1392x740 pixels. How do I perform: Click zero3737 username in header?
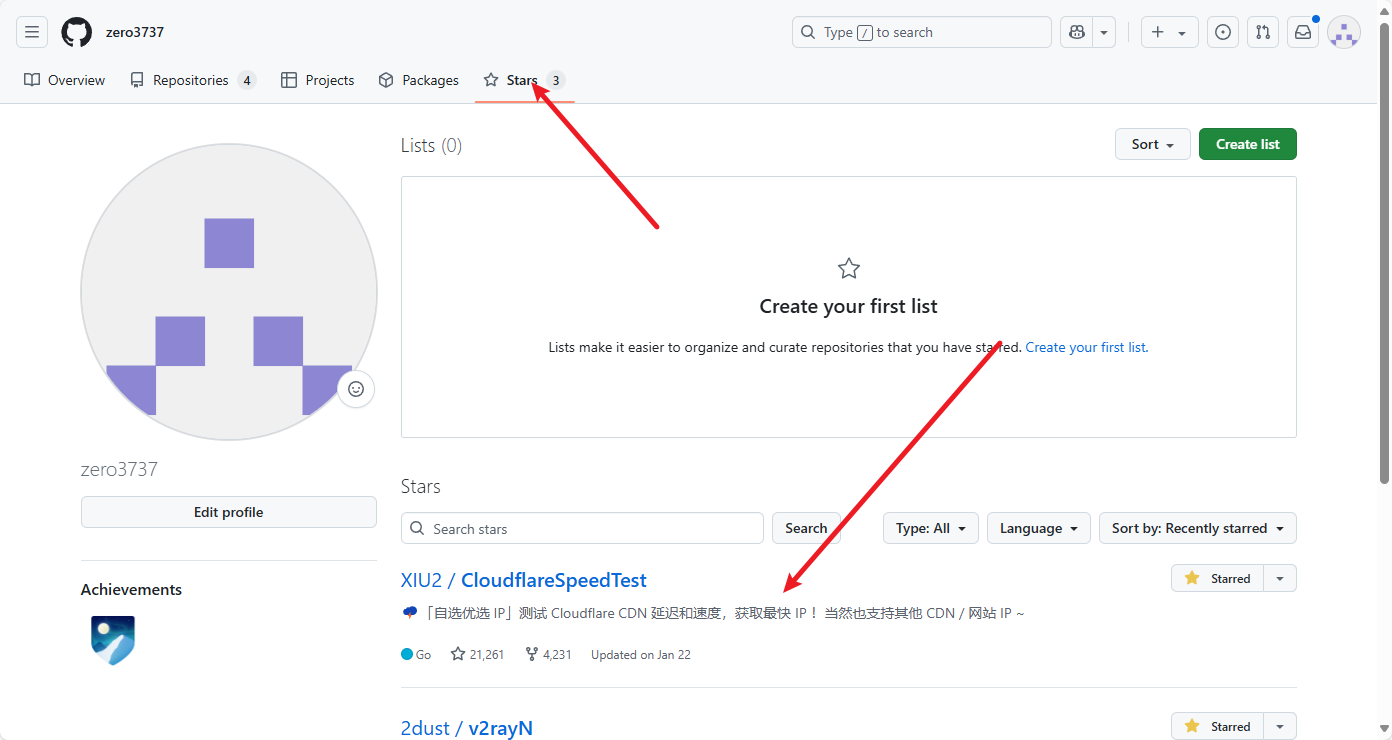(135, 32)
